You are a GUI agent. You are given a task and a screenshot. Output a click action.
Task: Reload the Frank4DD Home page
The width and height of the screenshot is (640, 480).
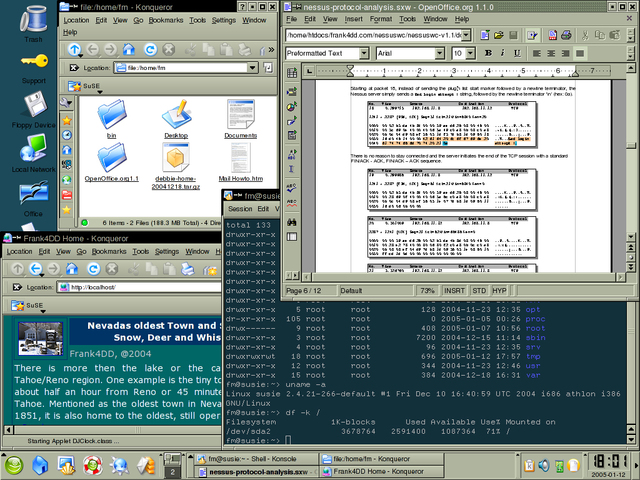click(93, 269)
